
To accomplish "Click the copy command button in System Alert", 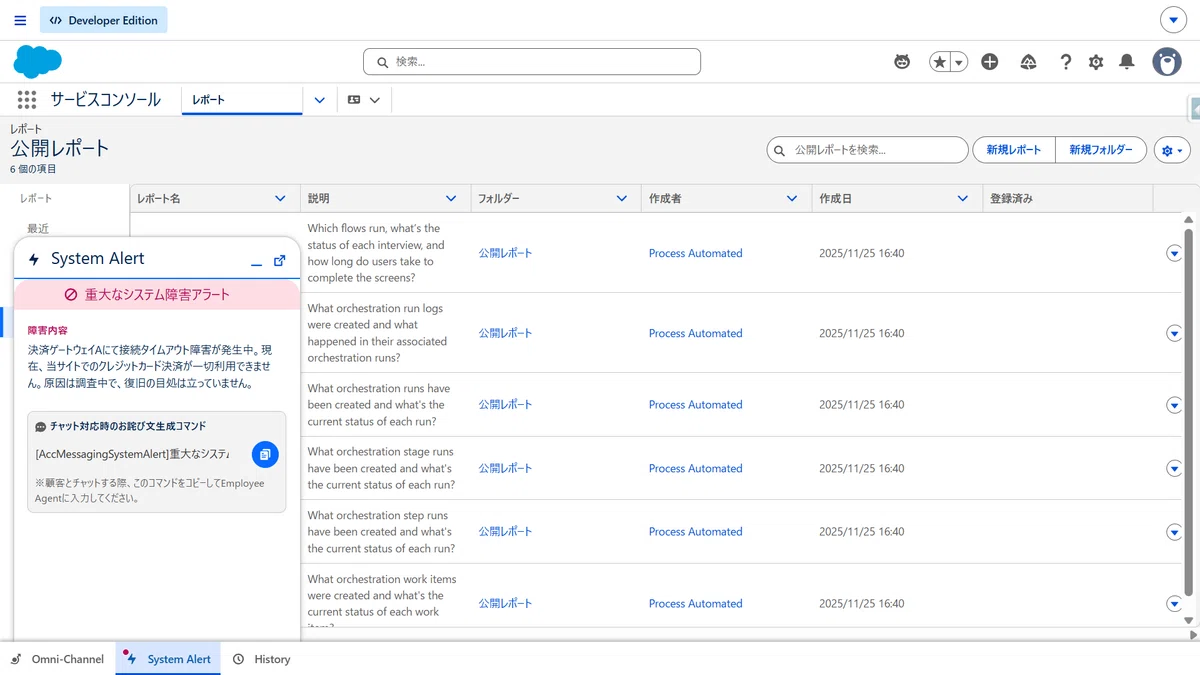I will (x=265, y=454).
